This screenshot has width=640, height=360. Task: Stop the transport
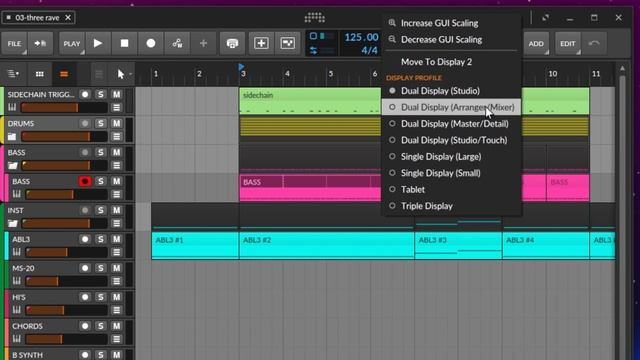pyautogui.click(x=124, y=43)
